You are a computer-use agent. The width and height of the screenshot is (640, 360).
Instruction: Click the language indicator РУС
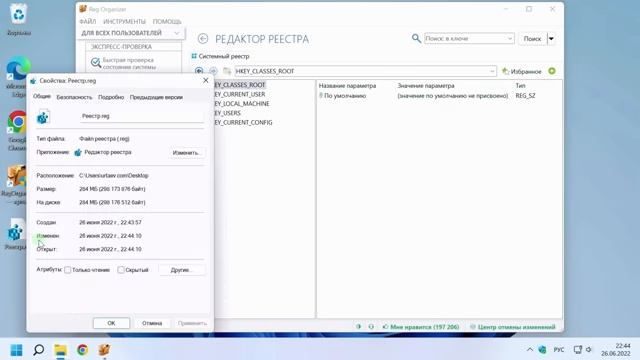click(559, 350)
